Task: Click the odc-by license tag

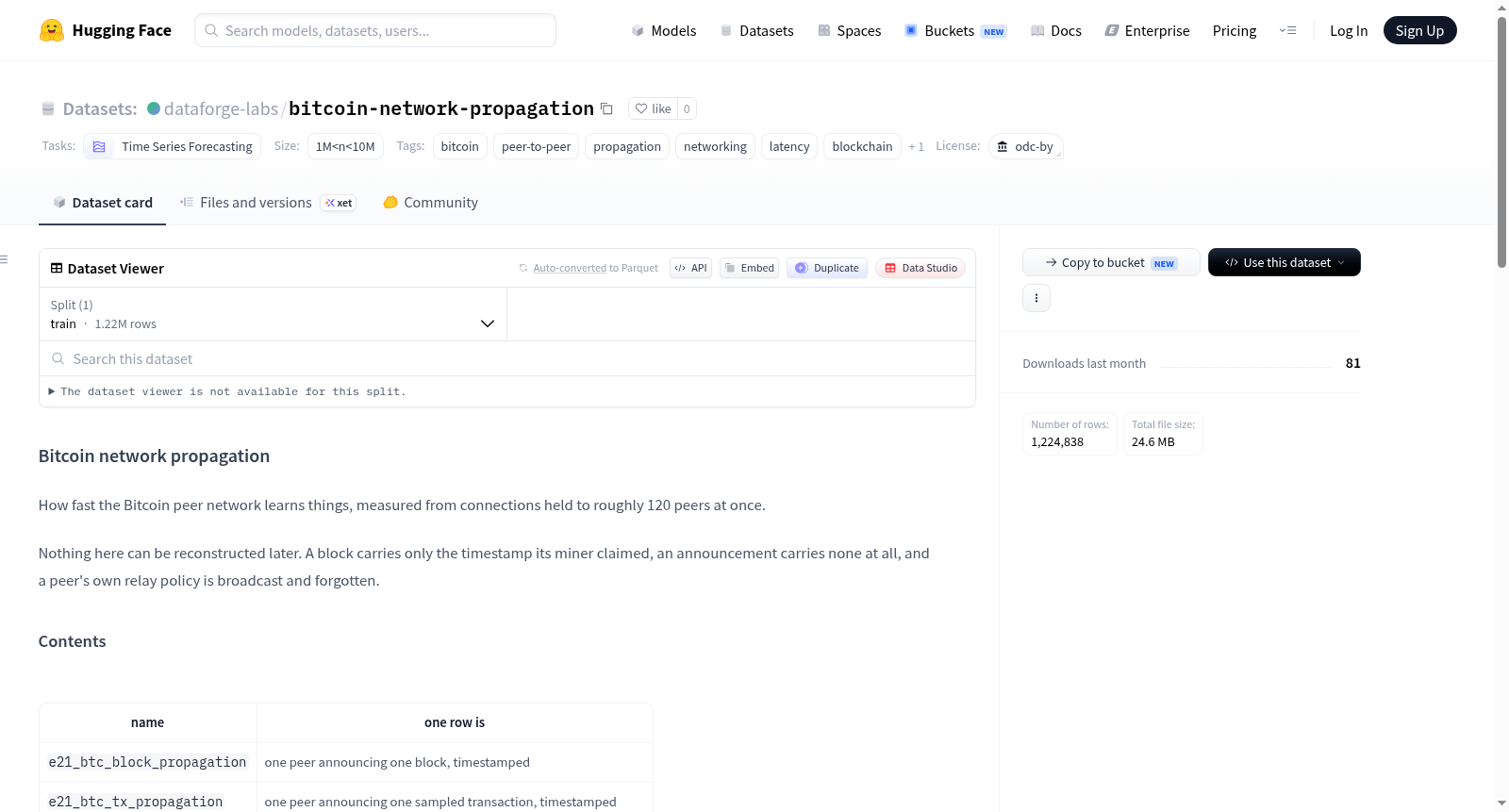Action: tap(1026, 146)
